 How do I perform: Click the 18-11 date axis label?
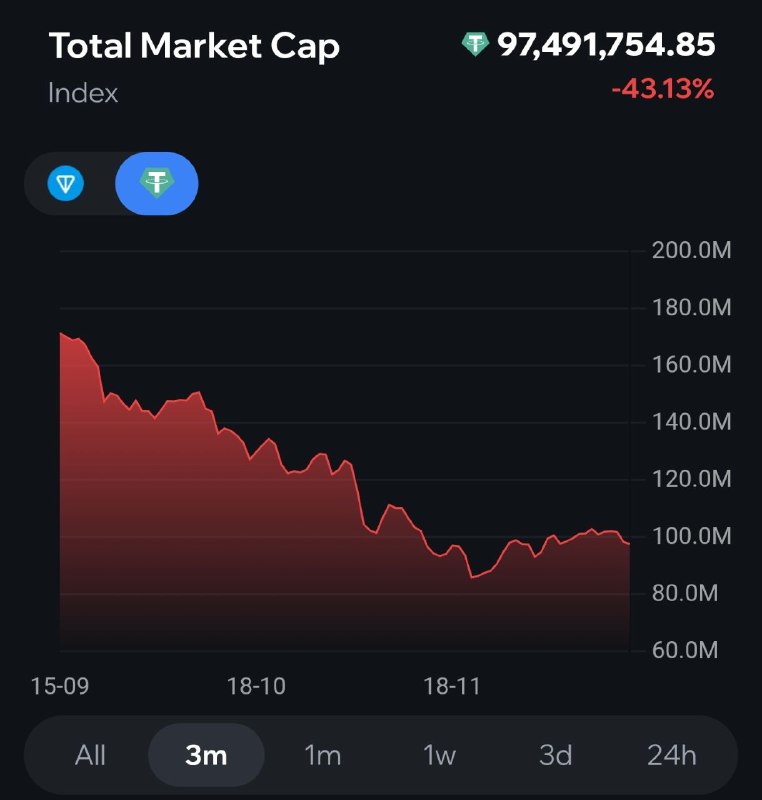coord(453,687)
